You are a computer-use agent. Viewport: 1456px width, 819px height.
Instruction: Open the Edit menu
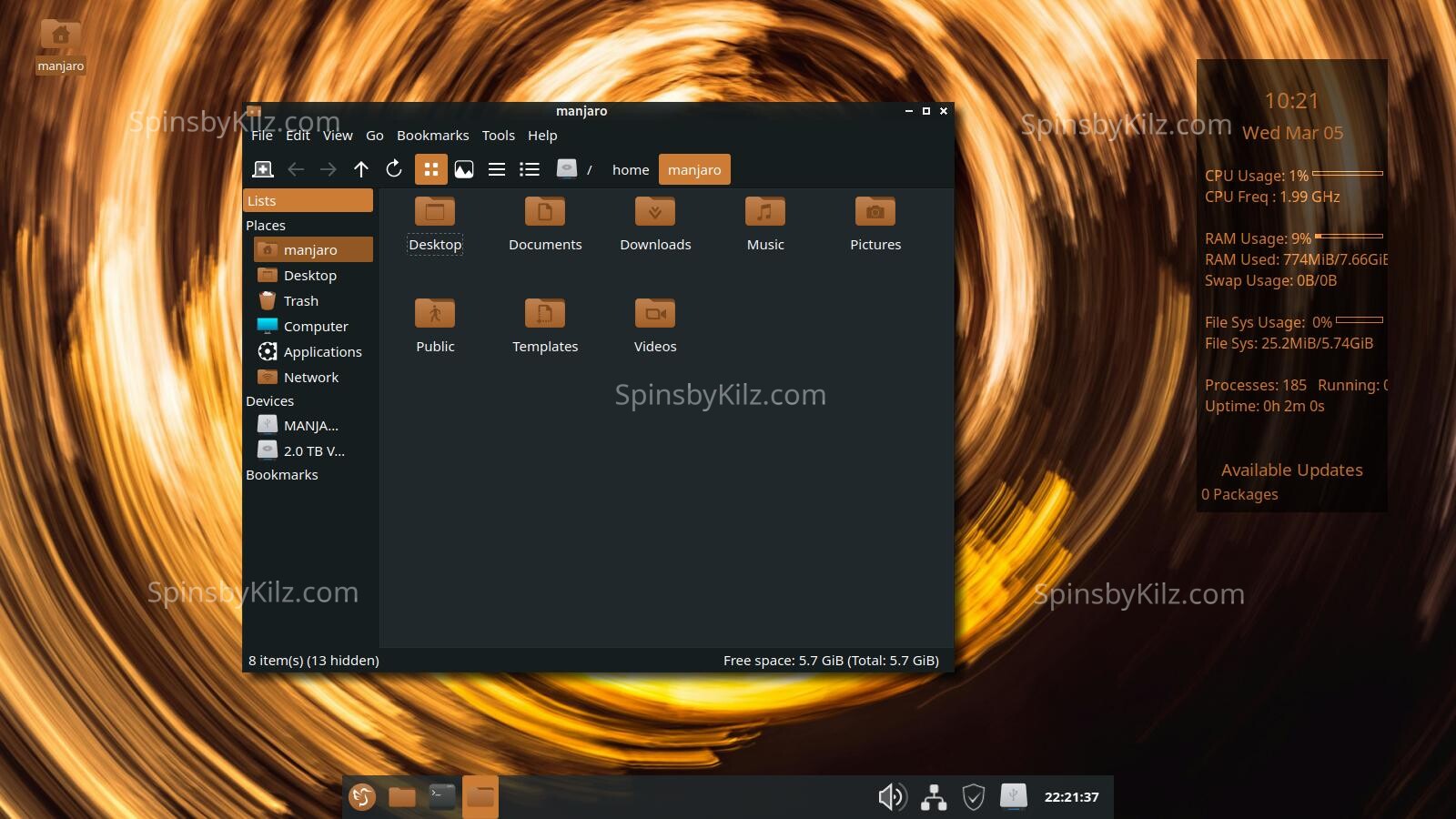coord(298,136)
